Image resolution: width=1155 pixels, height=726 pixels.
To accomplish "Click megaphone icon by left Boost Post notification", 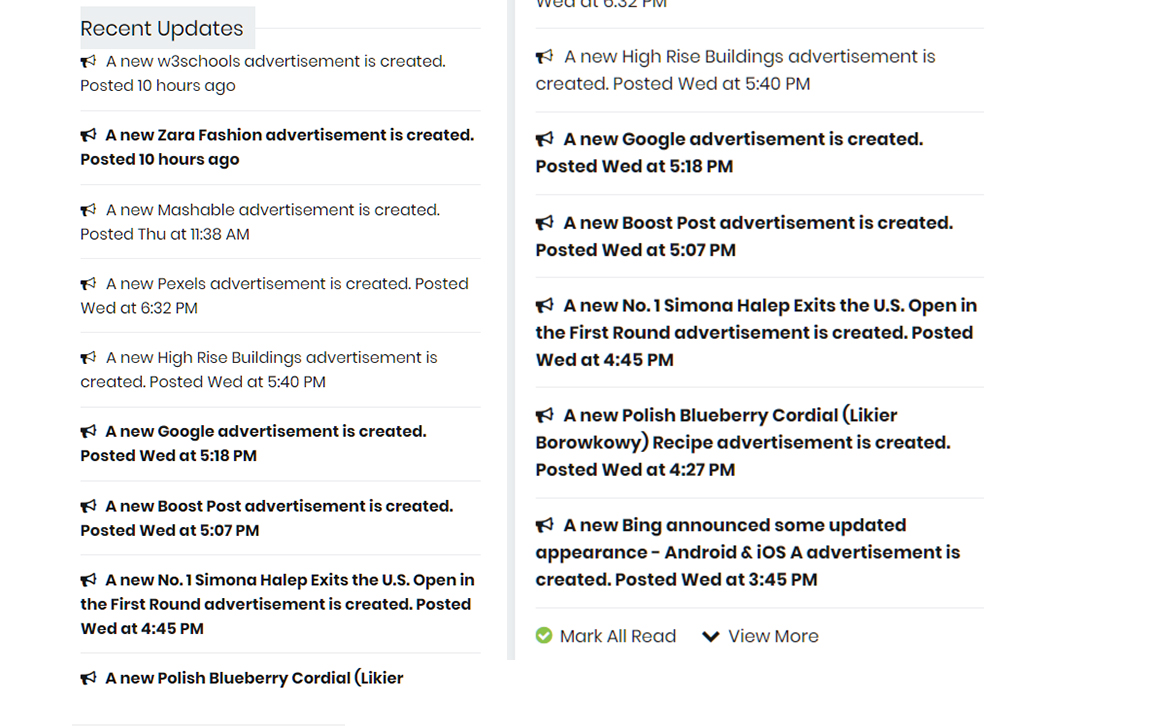I will tap(88, 506).
